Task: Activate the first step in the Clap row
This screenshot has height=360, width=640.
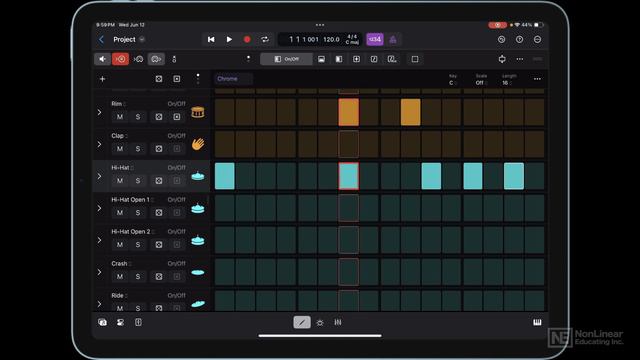Action: (x=224, y=144)
